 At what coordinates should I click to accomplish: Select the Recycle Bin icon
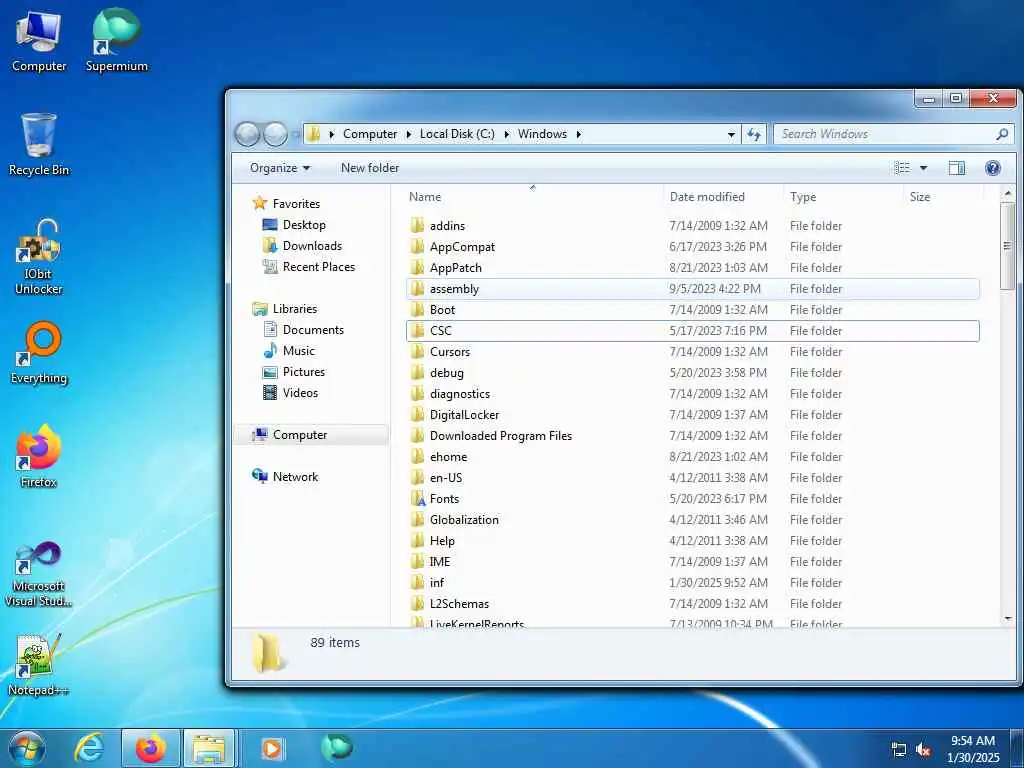[x=39, y=145]
